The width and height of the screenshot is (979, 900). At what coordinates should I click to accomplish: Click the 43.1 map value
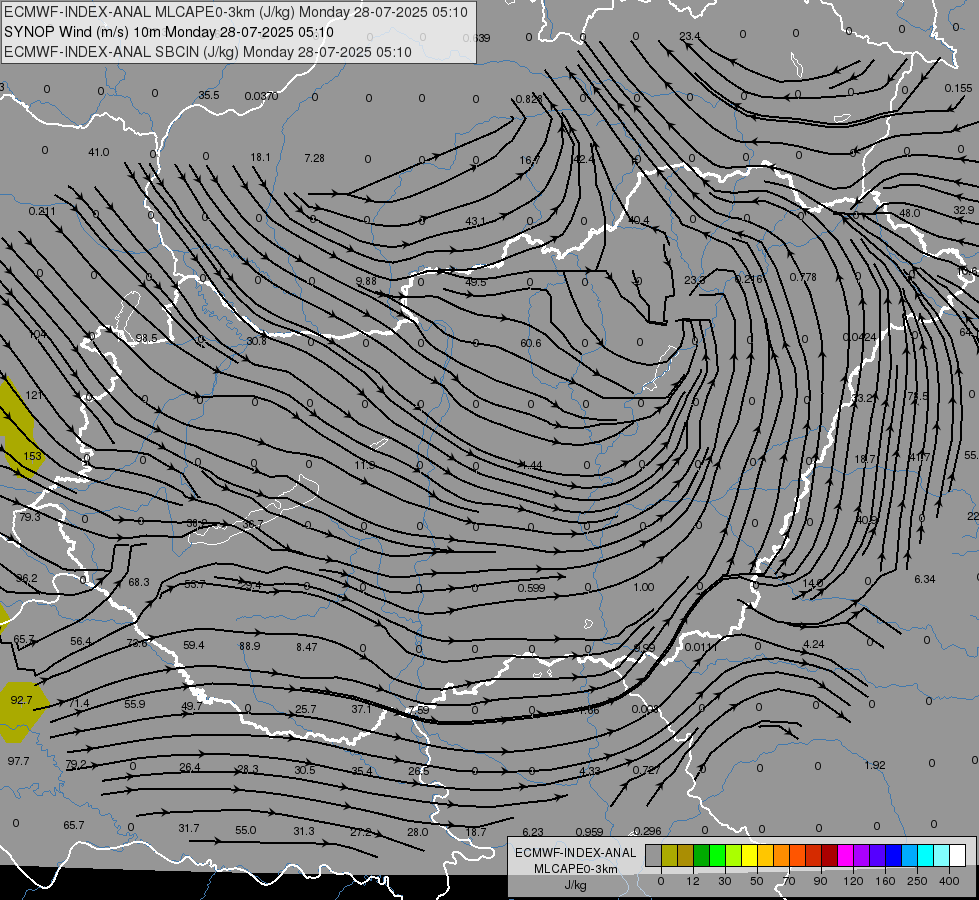click(x=476, y=221)
